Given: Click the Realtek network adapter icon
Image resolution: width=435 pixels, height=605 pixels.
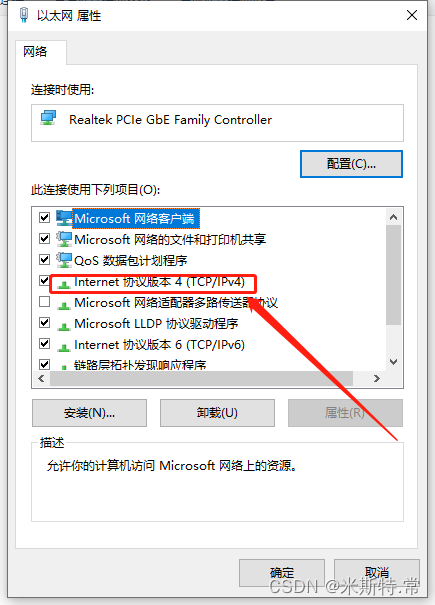Looking at the screenshot, I should pyautogui.click(x=49, y=118).
